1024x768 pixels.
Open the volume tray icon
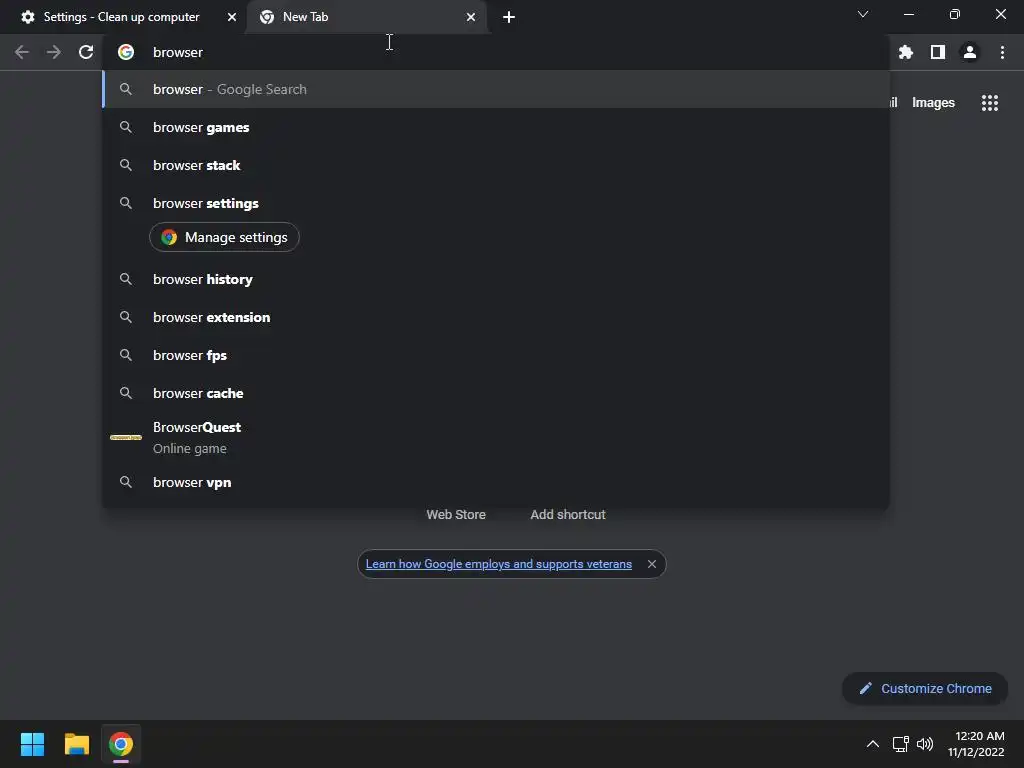click(925, 744)
